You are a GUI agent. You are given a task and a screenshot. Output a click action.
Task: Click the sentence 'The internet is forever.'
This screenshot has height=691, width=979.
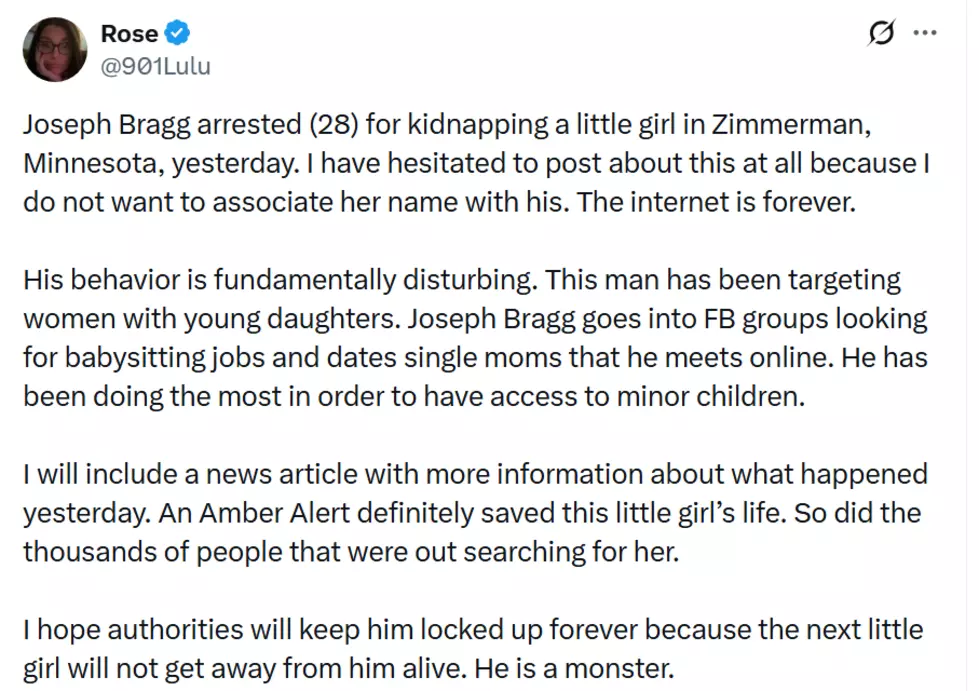tap(716, 202)
